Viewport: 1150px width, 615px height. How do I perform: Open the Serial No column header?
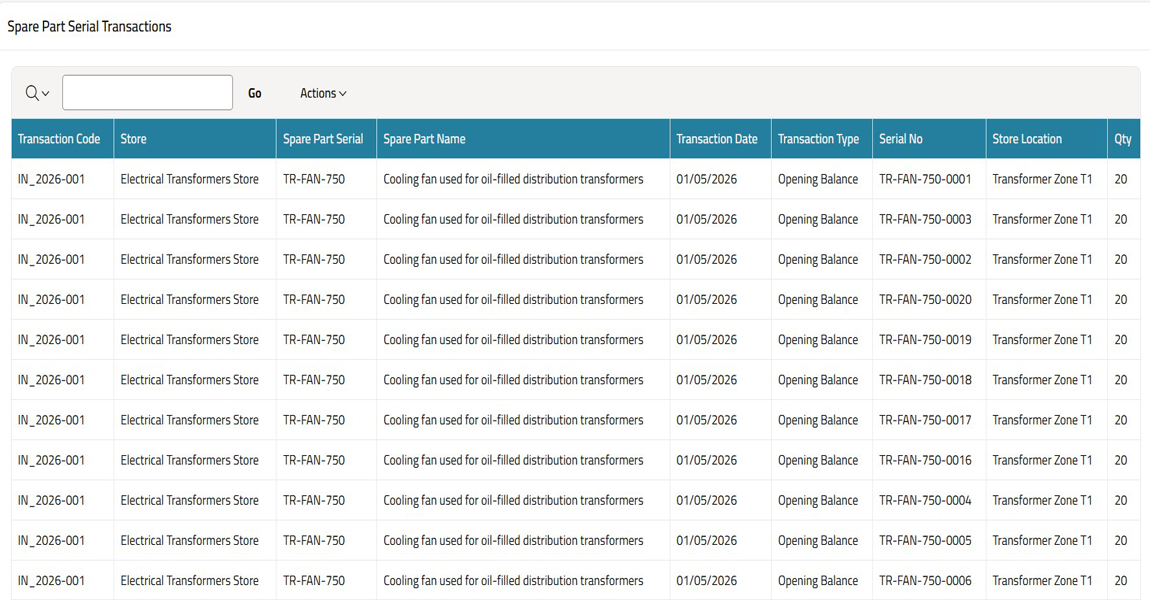901,139
